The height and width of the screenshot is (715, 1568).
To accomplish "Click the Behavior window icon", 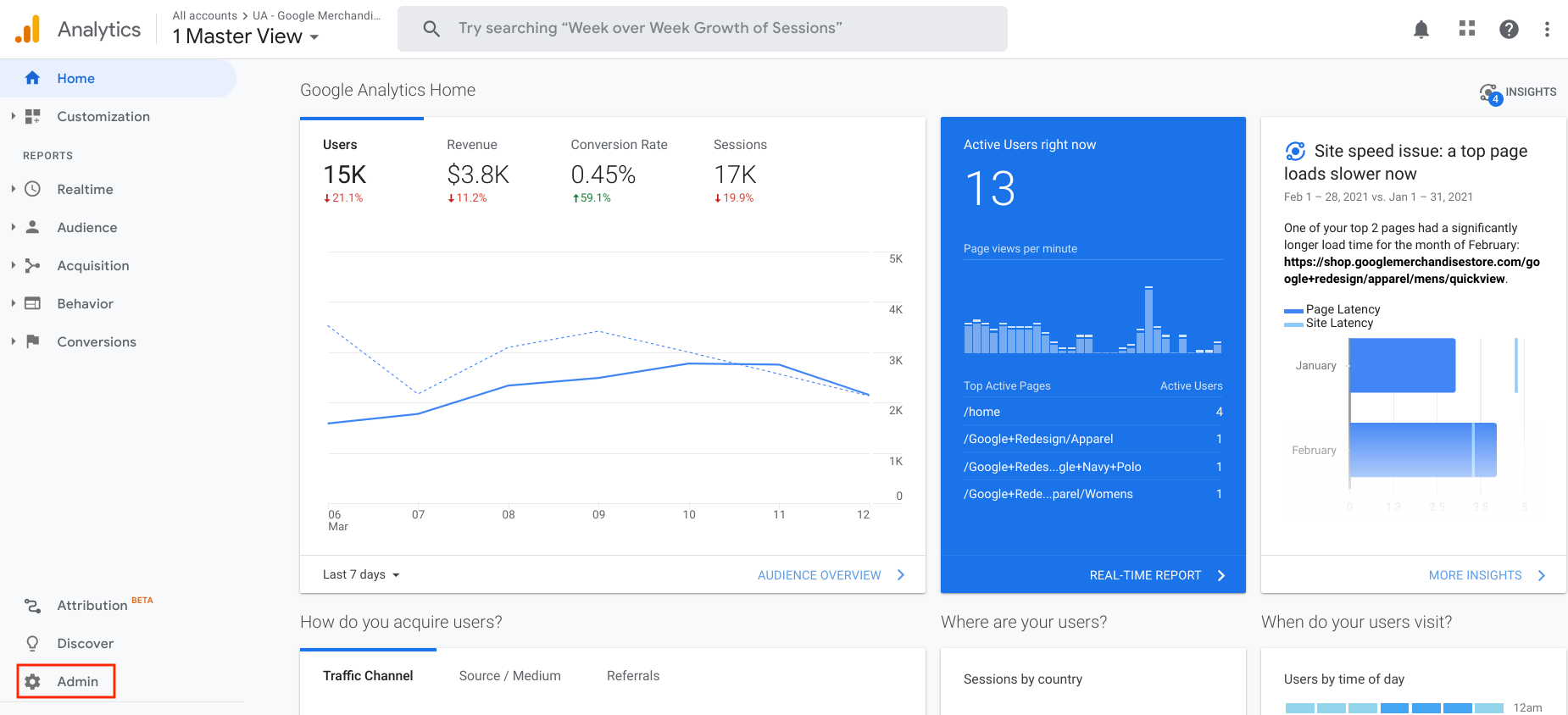I will point(32,303).
